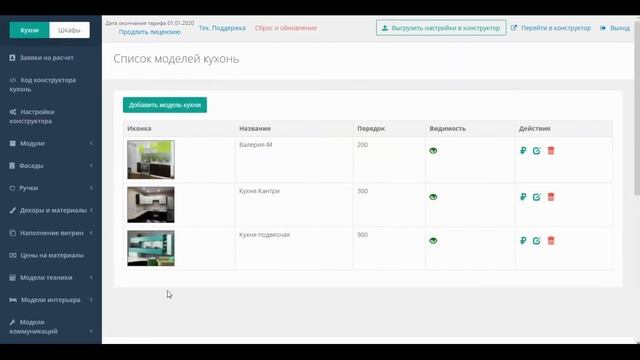Click the exit icon beside Выход
Viewport: 640px width, 360px height.
click(x=603, y=28)
